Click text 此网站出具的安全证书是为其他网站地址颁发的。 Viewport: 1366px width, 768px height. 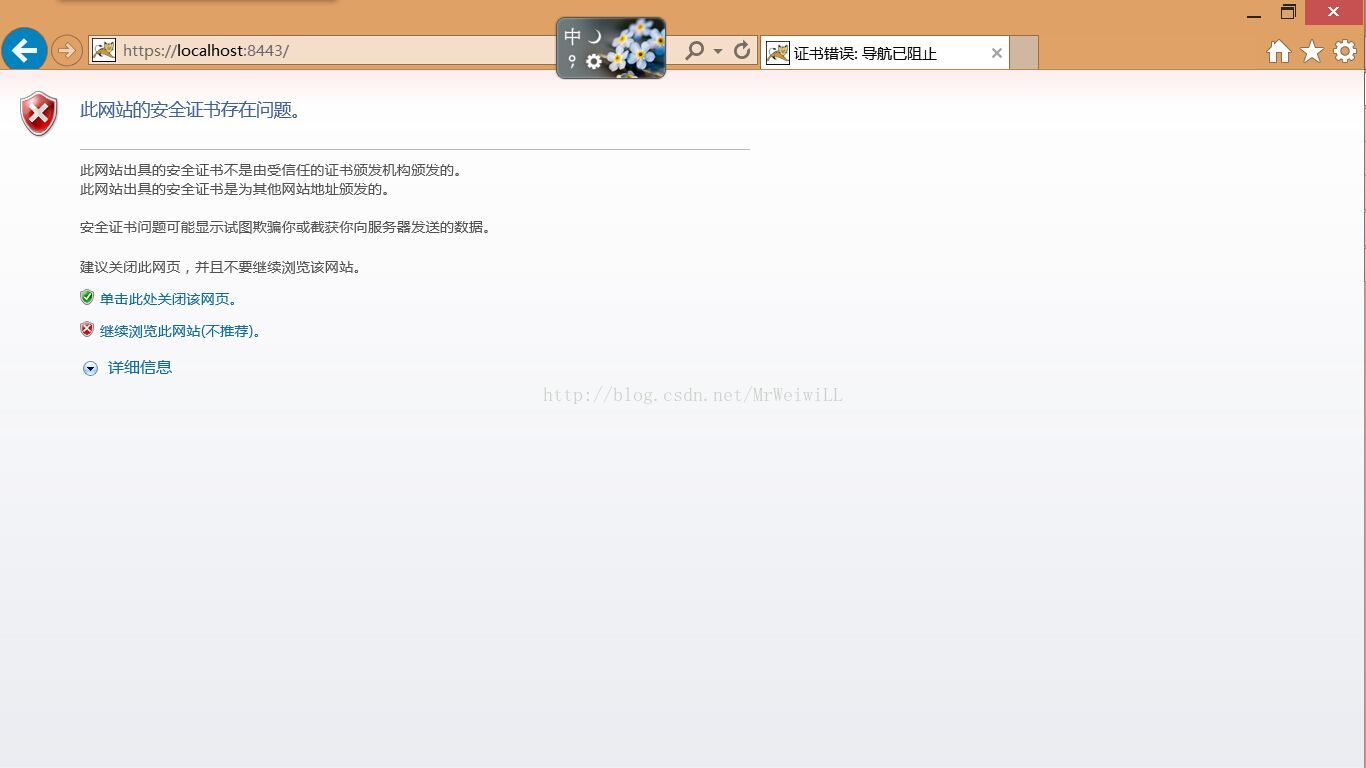pyautogui.click(x=235, y=189)
